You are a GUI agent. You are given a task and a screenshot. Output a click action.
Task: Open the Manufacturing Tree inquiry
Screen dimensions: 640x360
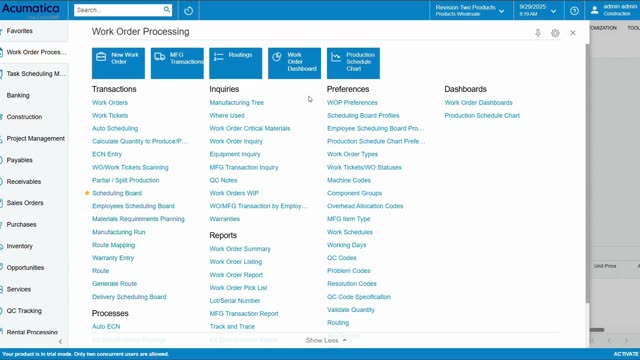tap(237, 102)
